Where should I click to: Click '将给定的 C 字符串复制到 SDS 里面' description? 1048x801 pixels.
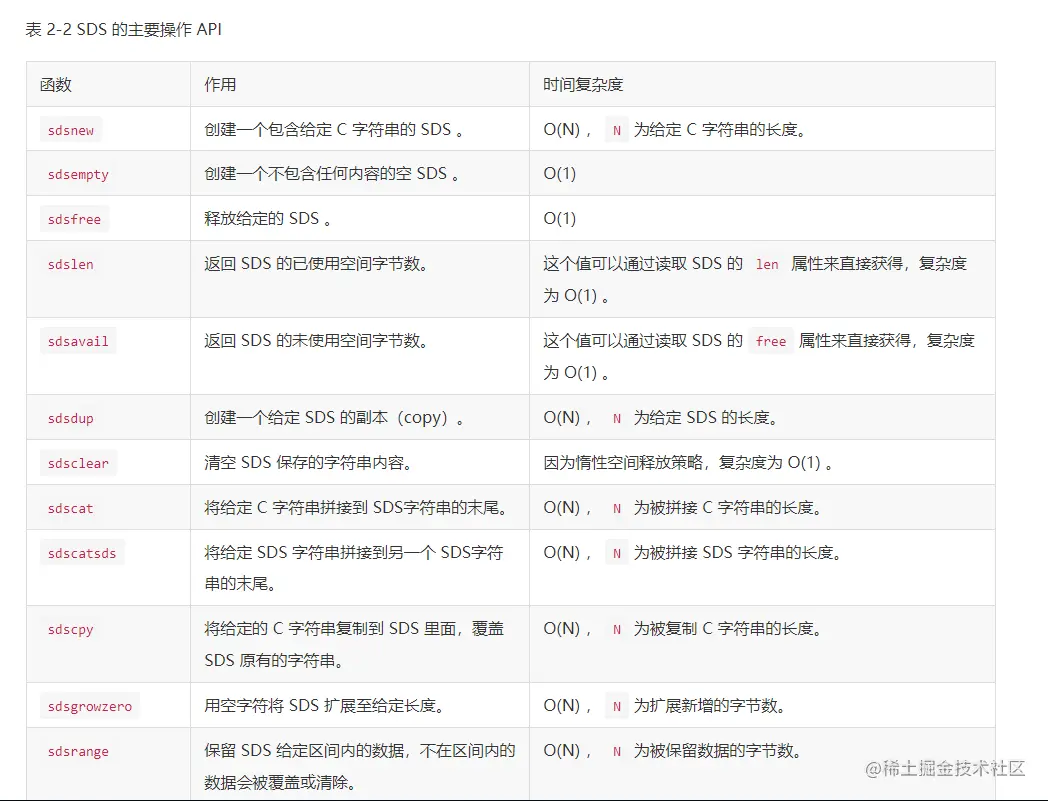coord(354,645)
